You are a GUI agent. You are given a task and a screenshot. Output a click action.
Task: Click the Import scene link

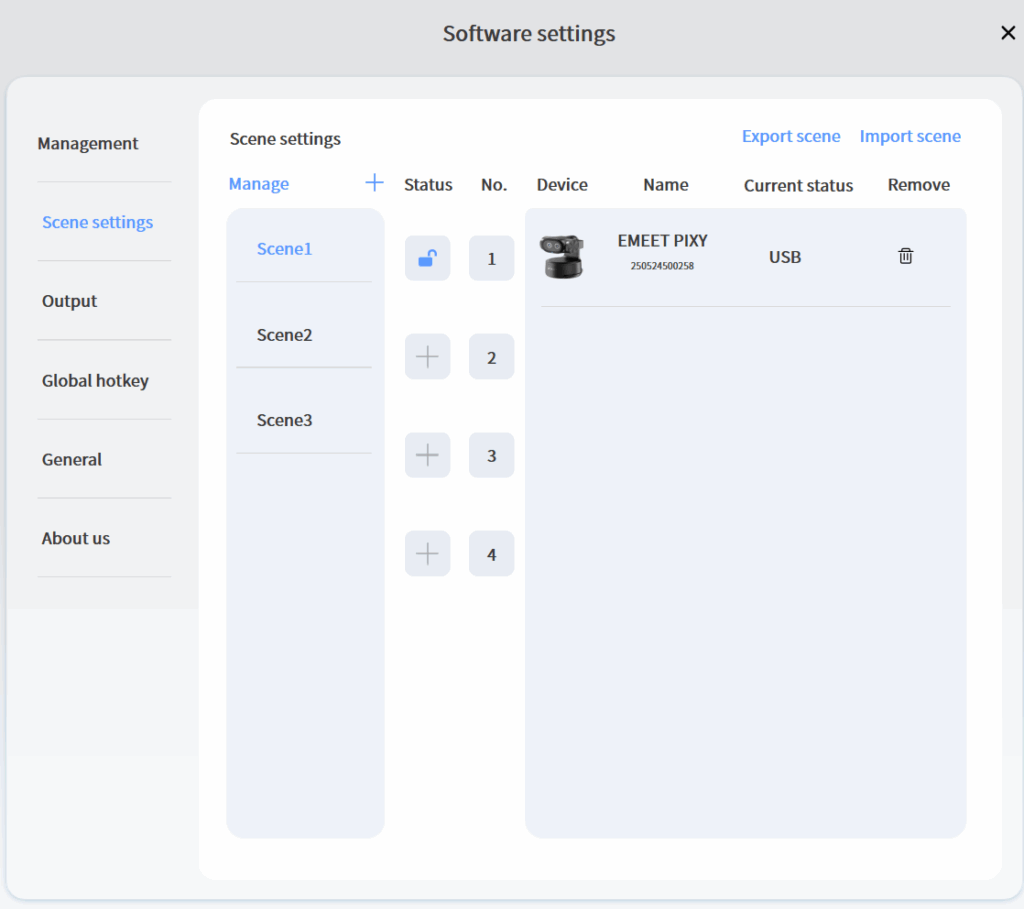click(909, 137)
